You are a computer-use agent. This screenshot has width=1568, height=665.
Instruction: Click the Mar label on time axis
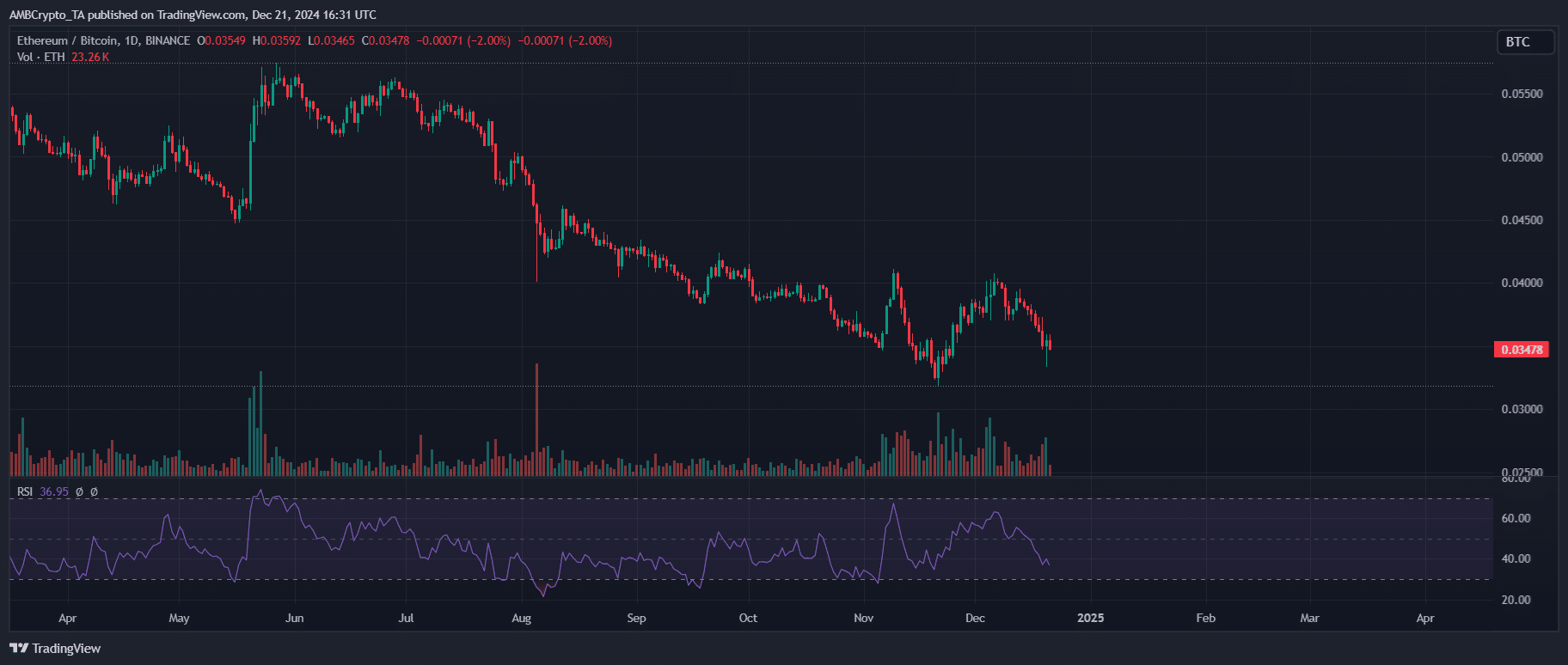(x=1309, y=618)
